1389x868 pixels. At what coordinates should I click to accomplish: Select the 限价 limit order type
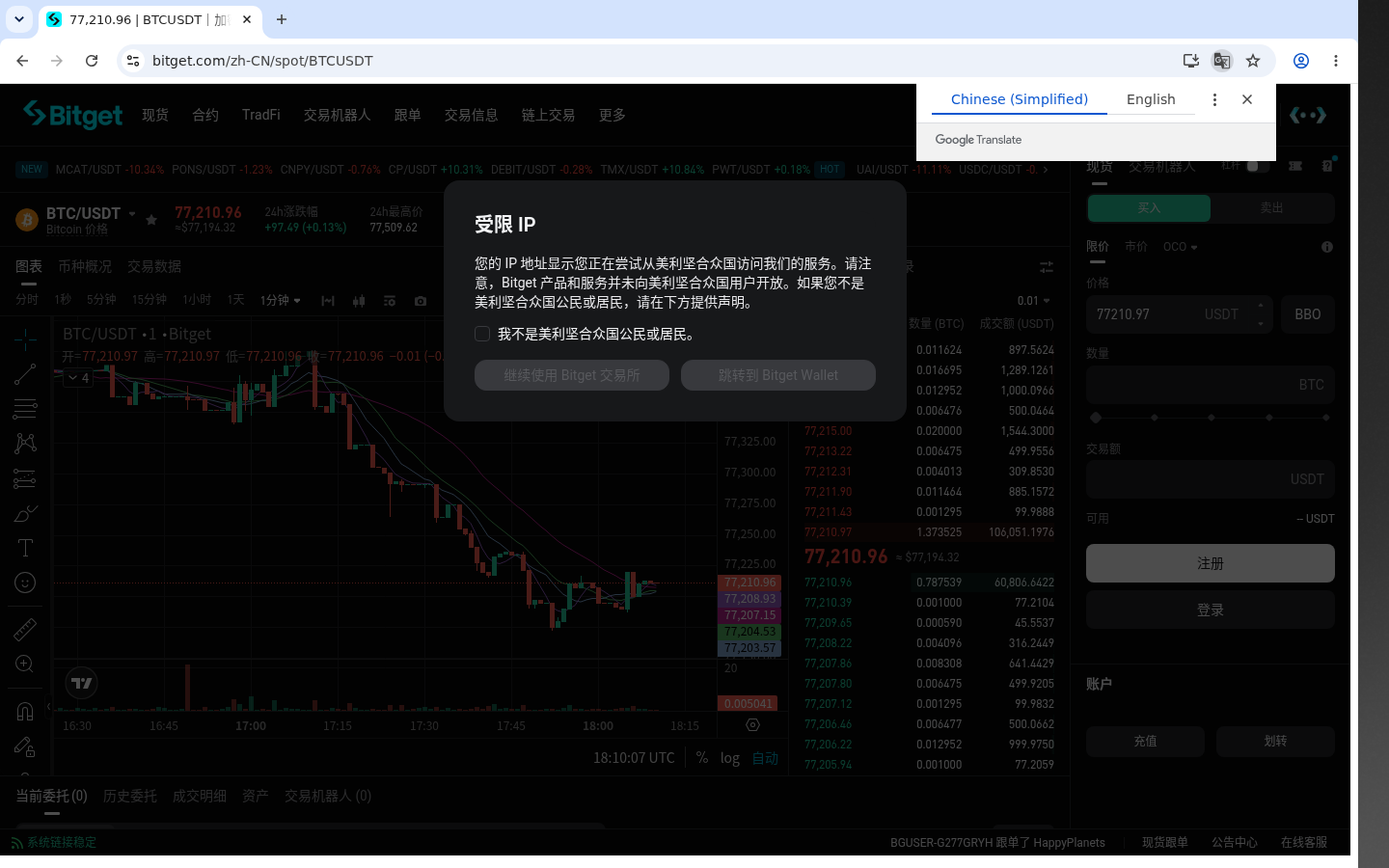[1098, 247]
